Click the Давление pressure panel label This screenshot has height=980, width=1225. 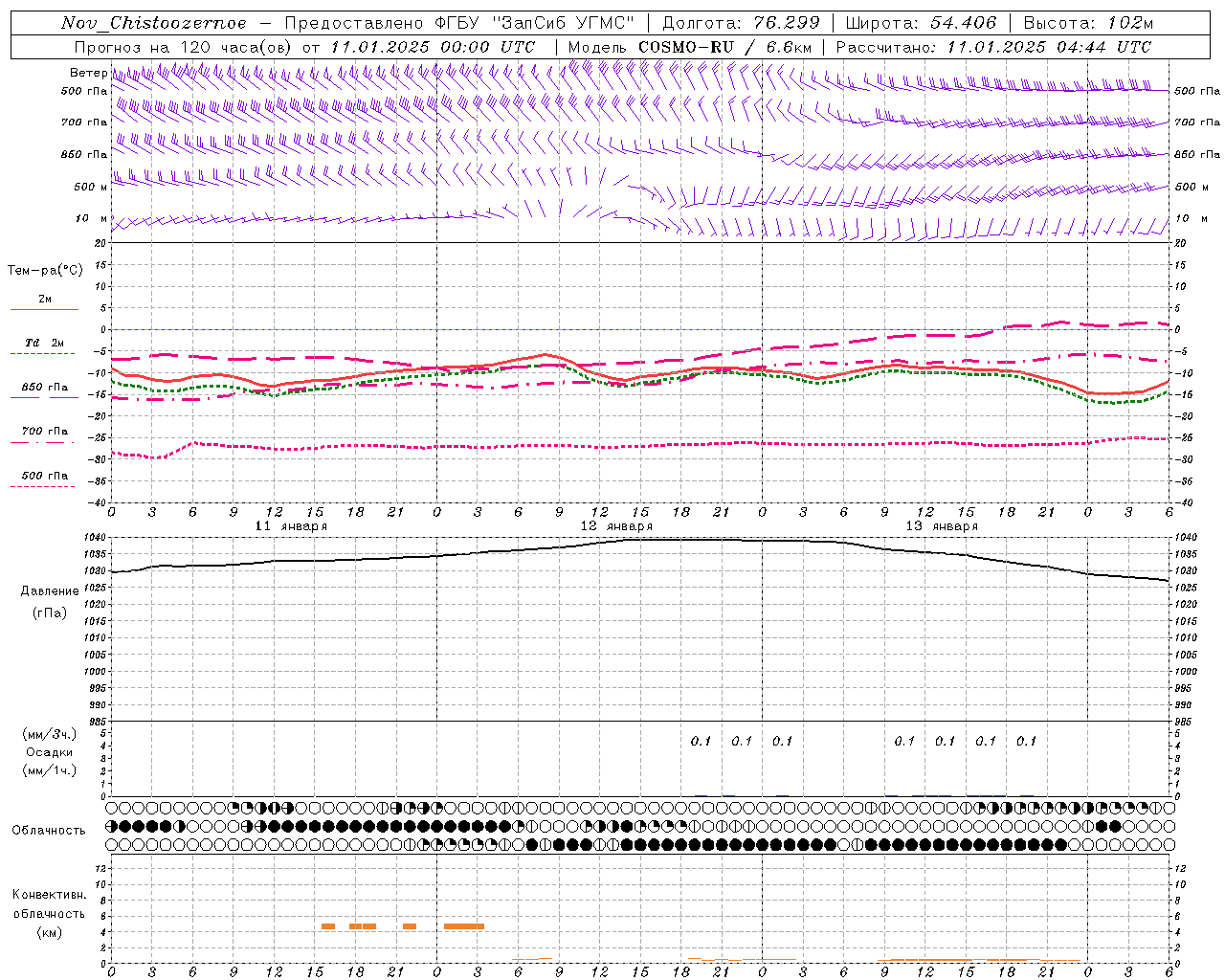[50, 591]
